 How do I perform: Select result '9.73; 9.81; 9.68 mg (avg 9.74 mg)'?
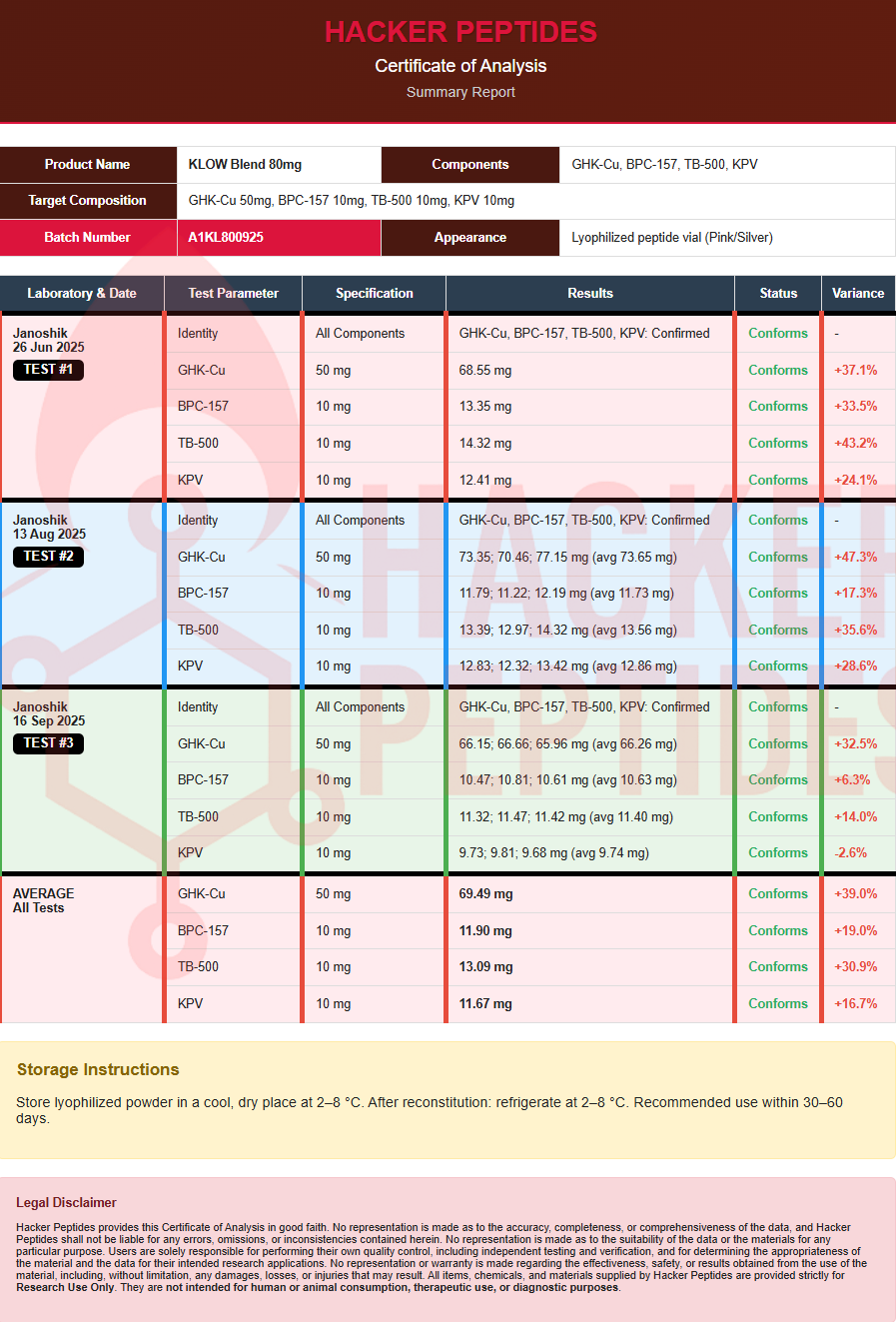point(554,853)
